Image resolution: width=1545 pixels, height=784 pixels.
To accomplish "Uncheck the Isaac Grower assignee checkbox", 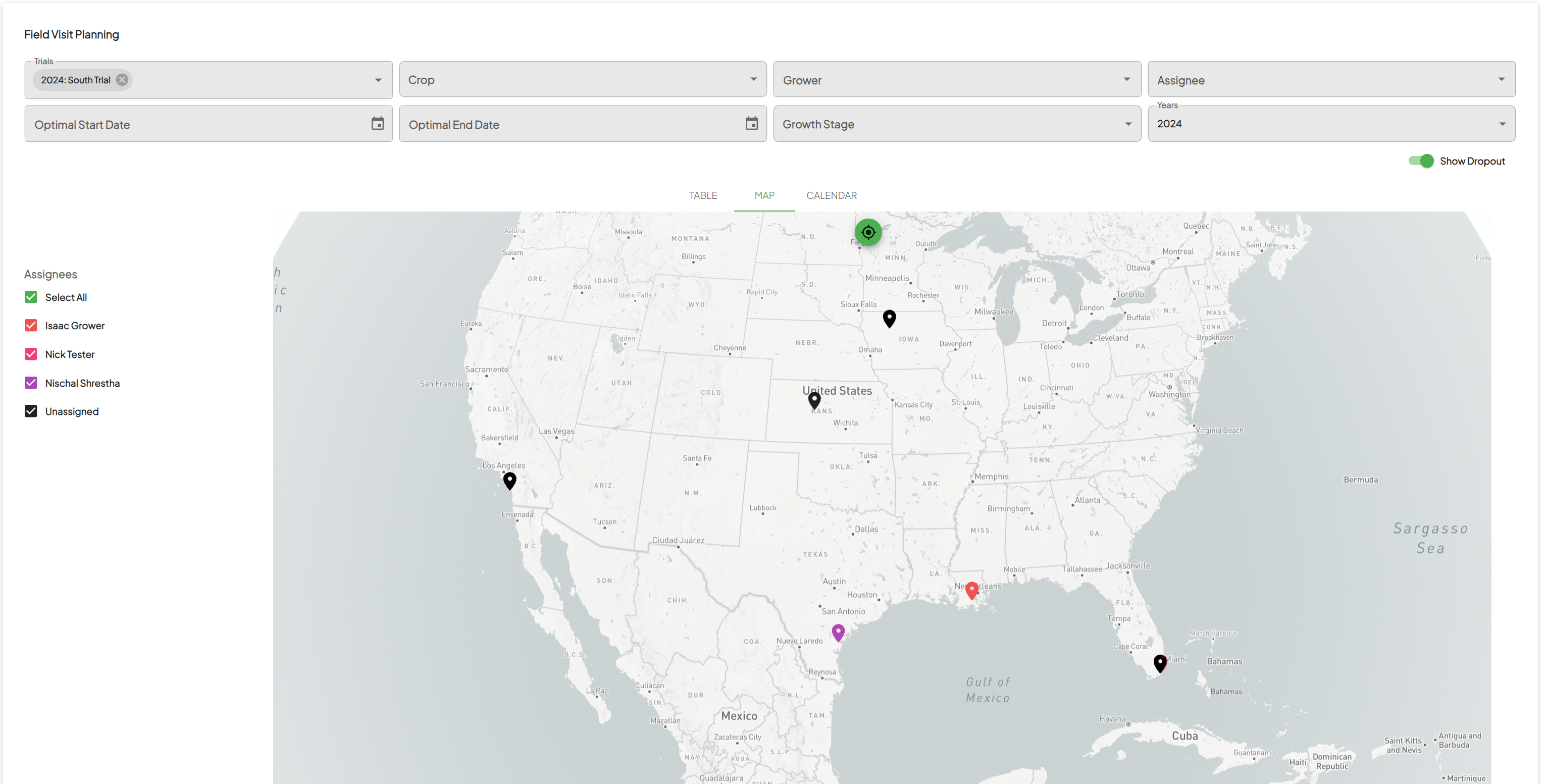I will [x=31, y=325].
